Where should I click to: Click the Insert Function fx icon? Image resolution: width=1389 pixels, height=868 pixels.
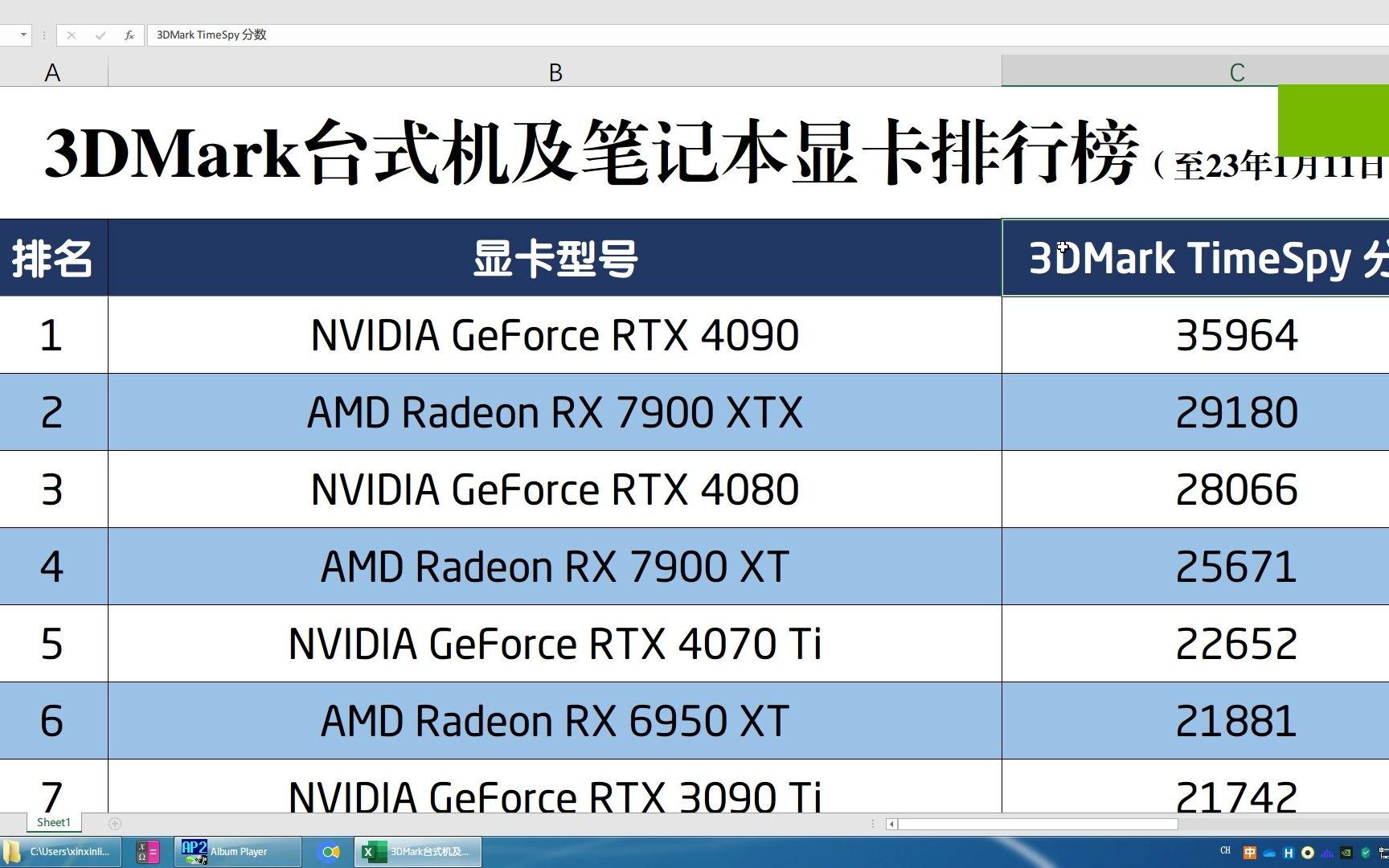tap(129, 35)
